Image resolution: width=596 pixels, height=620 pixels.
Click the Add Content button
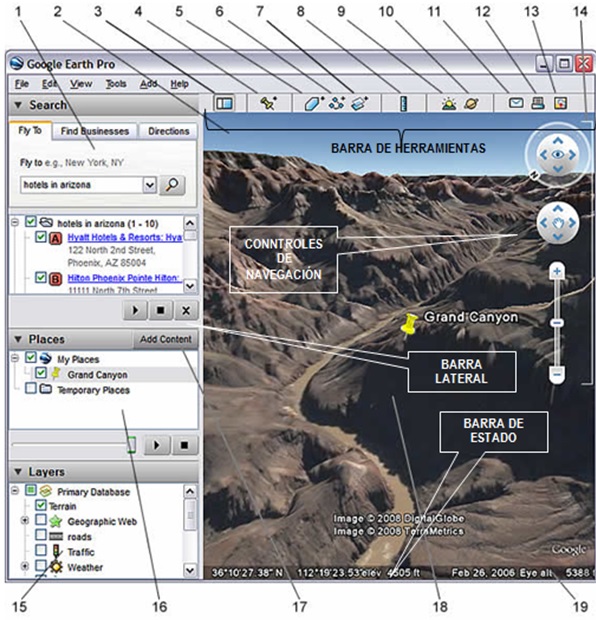(165, 339)
